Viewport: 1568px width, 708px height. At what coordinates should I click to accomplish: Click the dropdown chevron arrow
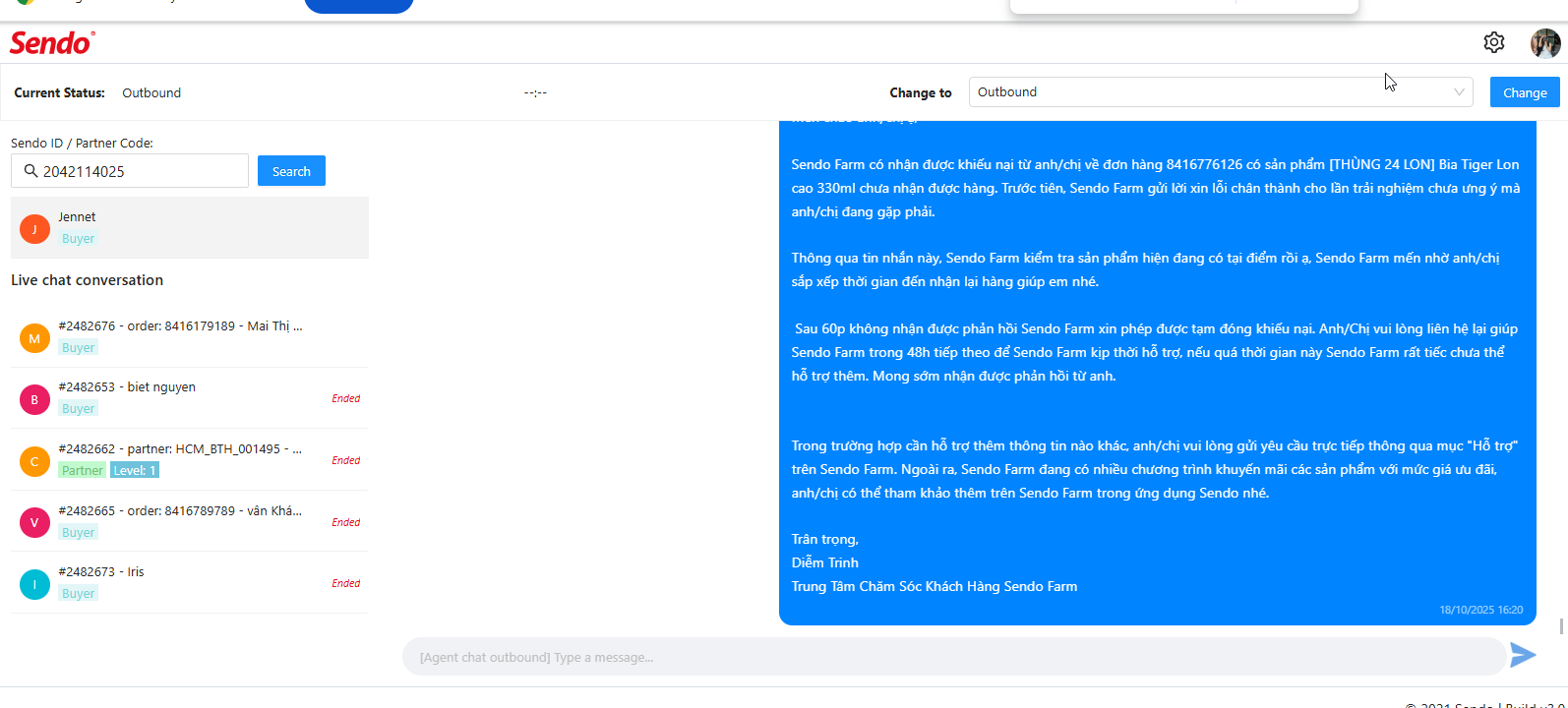tap(1459, 92)
